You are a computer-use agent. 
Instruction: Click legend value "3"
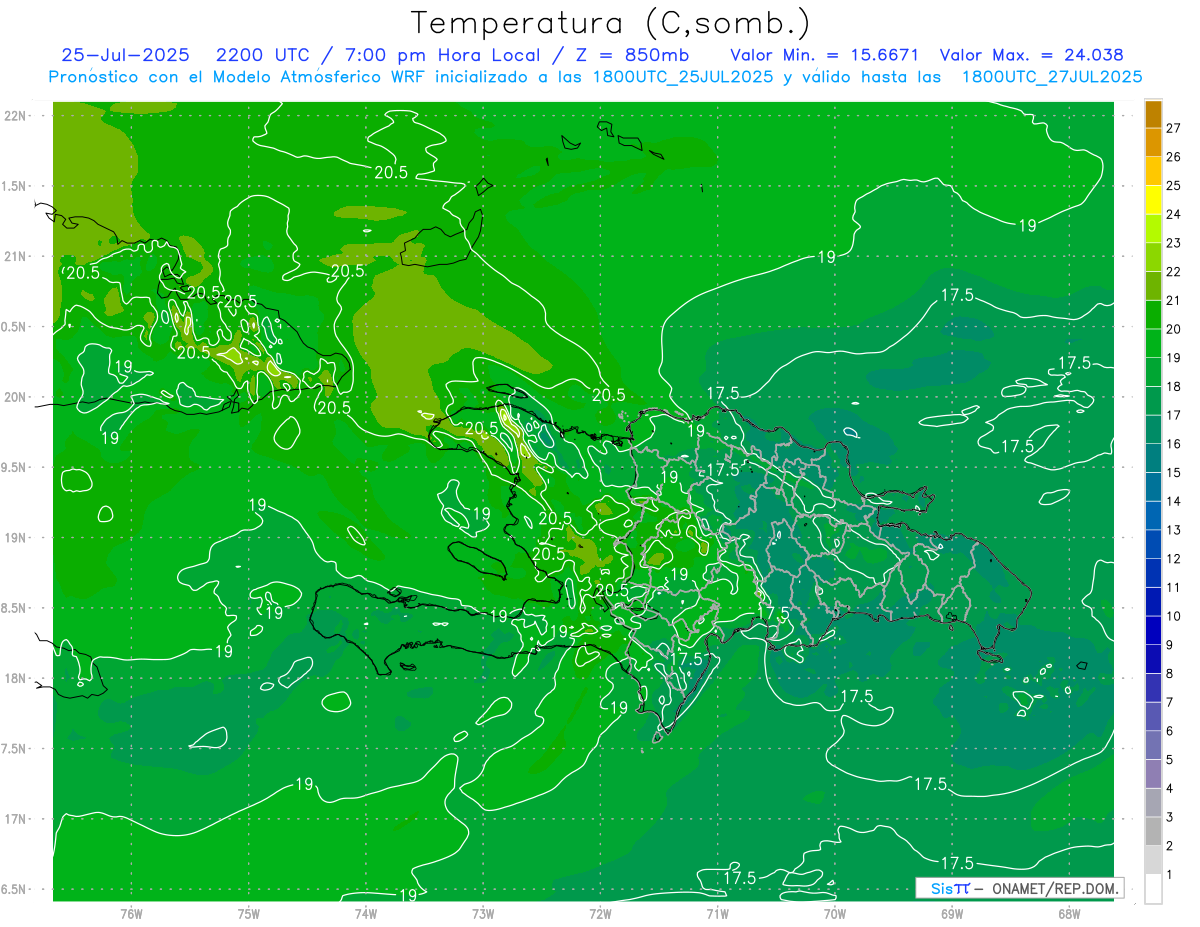coord(1169,817)
